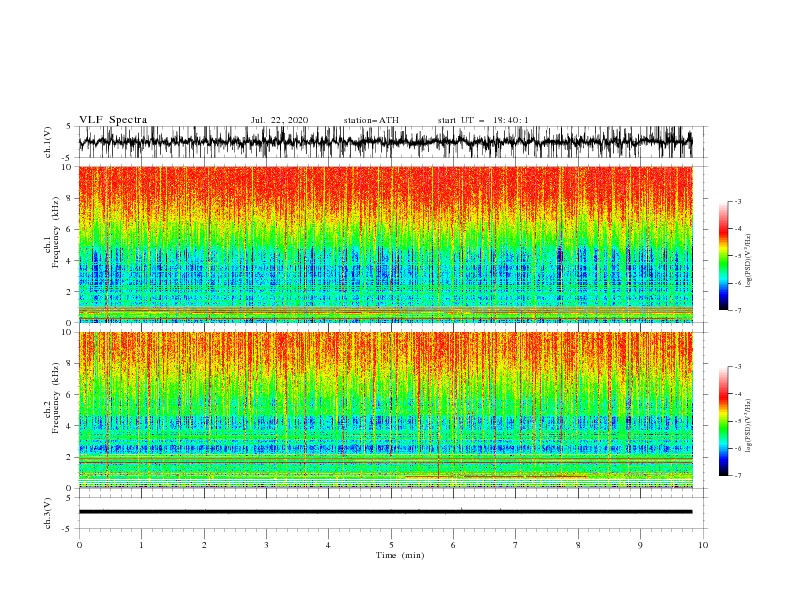Click the time axis tick label "7"

point(516,545)
